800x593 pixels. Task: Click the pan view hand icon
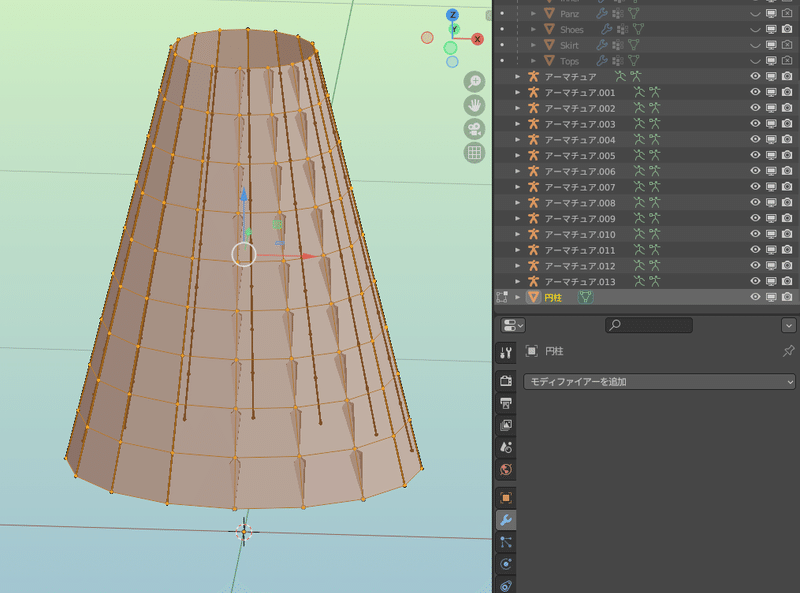pos(474,105)
